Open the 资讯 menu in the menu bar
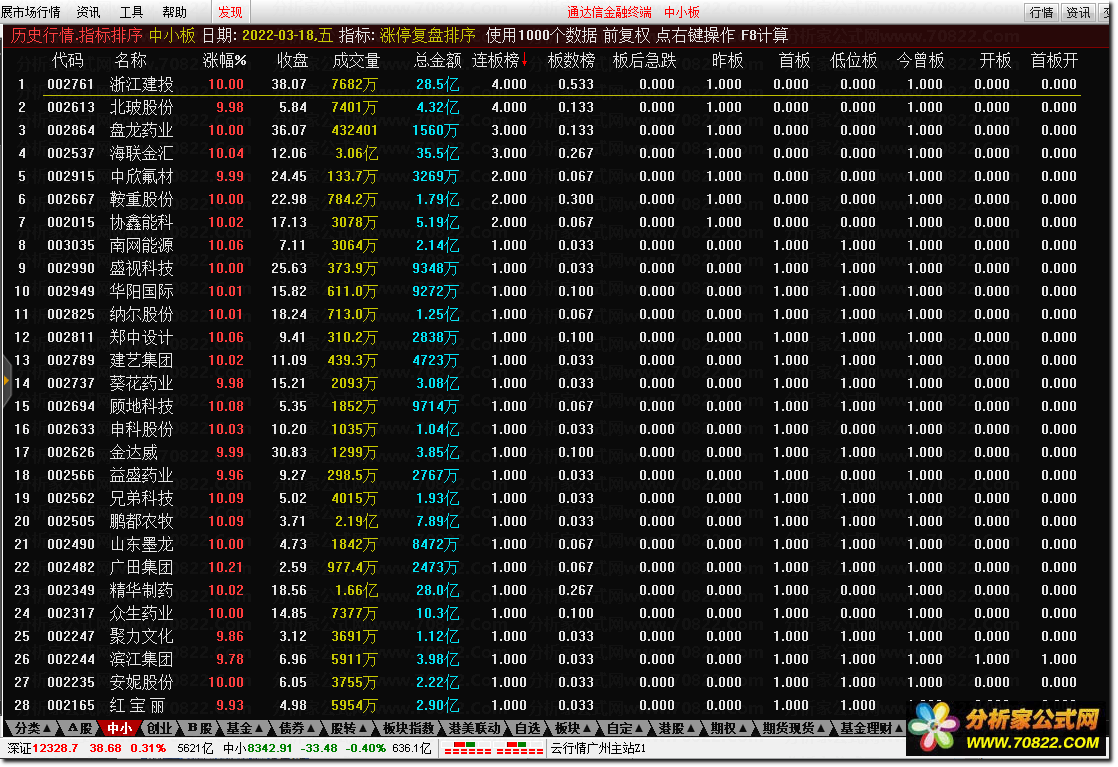The width and height of the screenshot is (1118, 767). coord(88,12)
